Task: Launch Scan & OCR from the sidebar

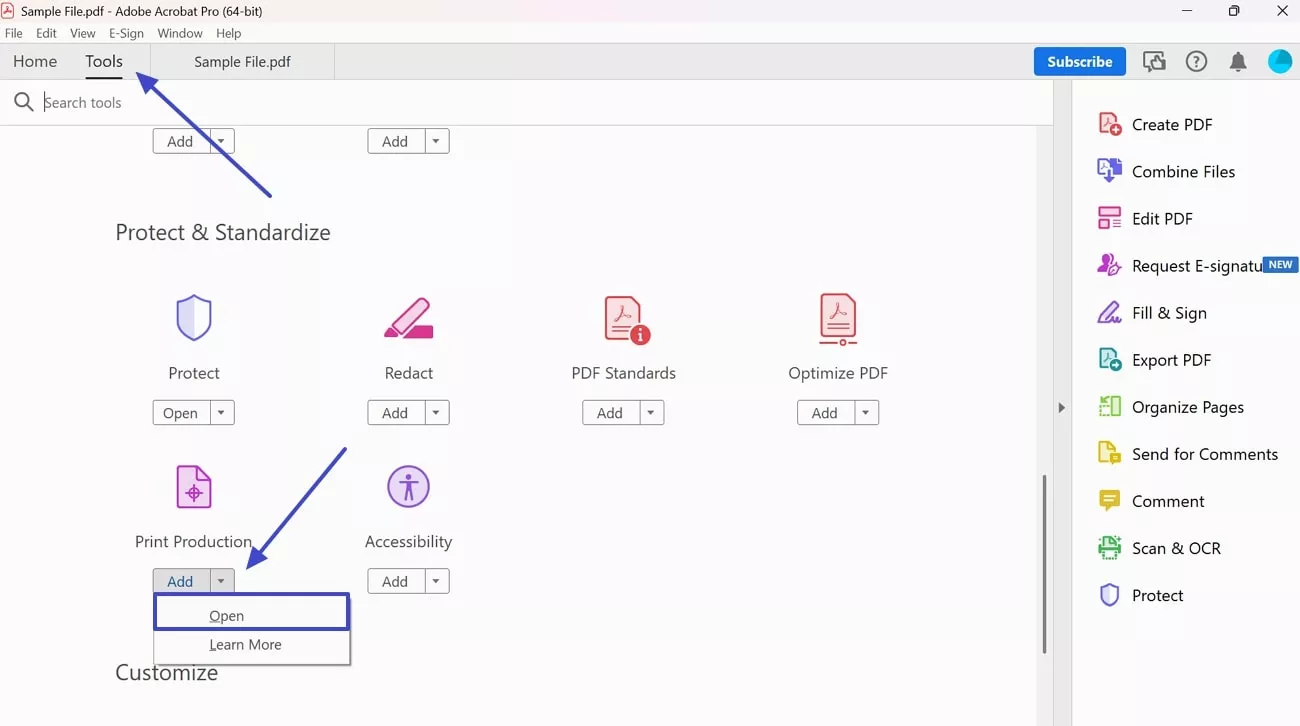Action: [1175, 548]
